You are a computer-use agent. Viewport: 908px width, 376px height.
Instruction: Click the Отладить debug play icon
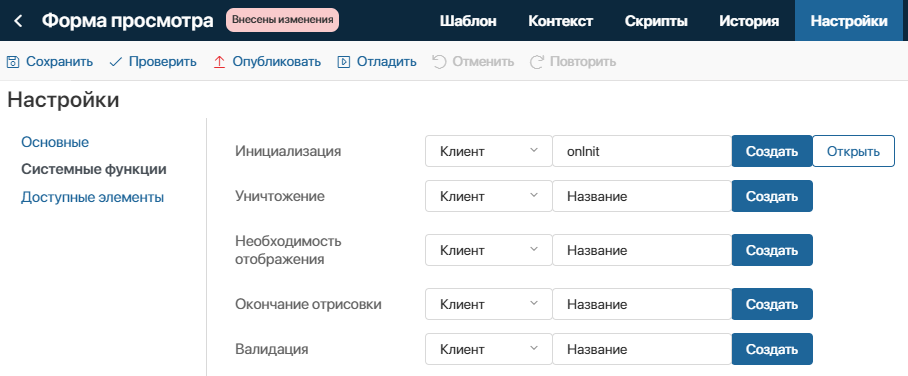point(343,61)
